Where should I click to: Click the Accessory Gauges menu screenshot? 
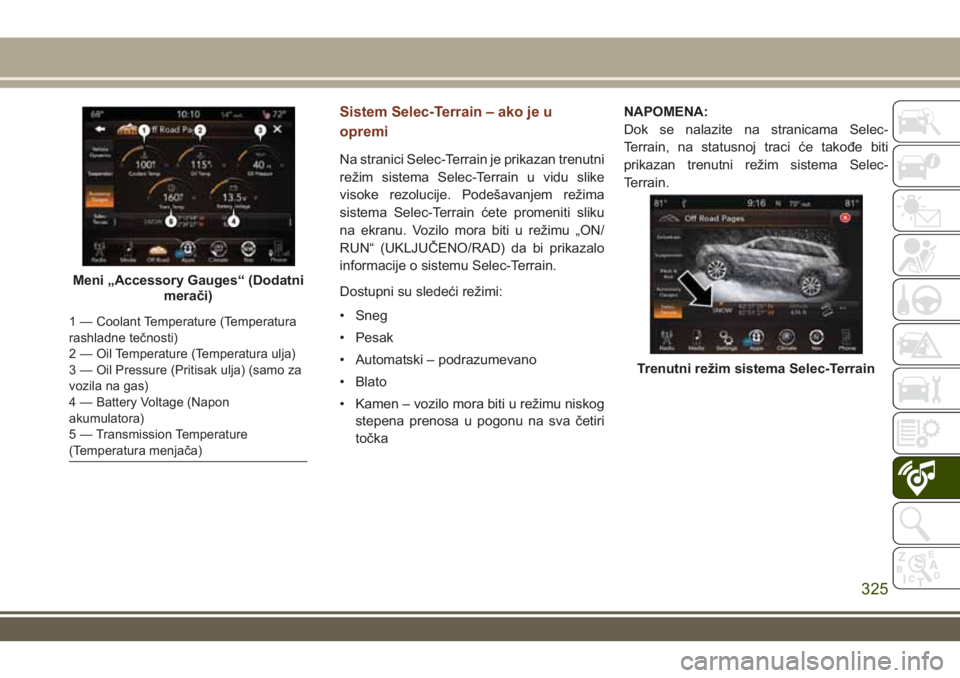(x=189, y=186)
